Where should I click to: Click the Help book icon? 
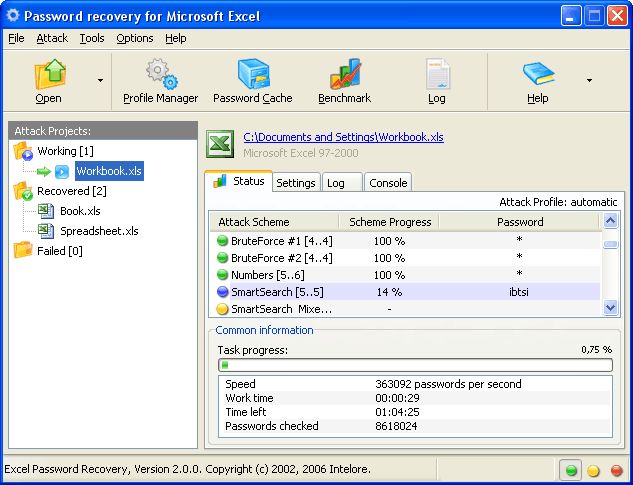tap(537, 75)
